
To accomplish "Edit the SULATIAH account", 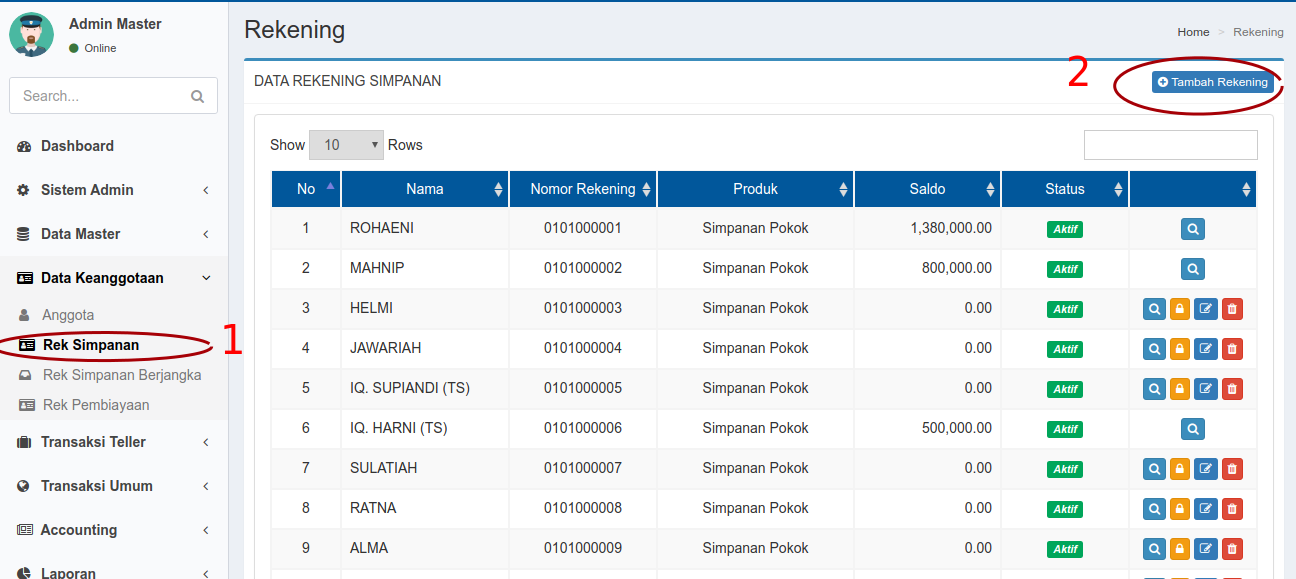I will (x=1206, y=469).
